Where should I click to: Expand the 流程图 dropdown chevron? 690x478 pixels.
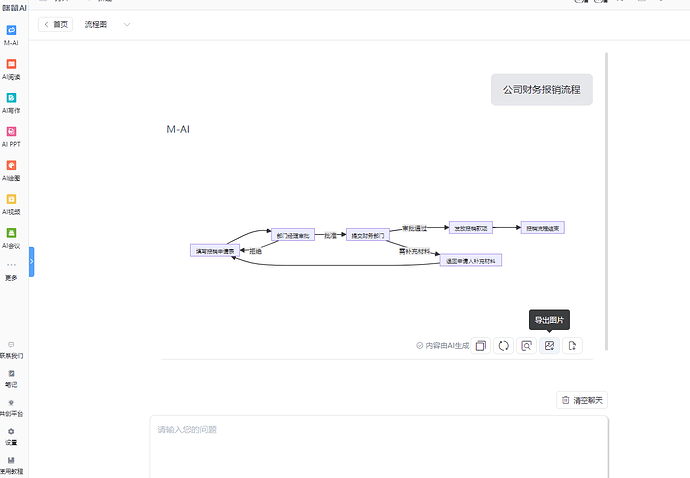point(127,24)
